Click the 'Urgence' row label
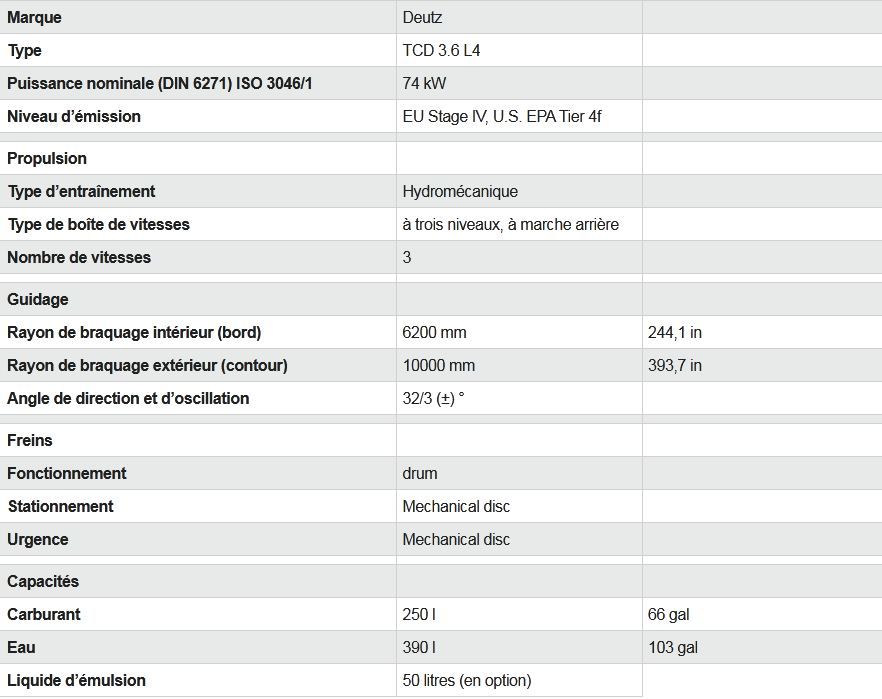Viewport: 882px width, 699px height. tap(38, 539)
